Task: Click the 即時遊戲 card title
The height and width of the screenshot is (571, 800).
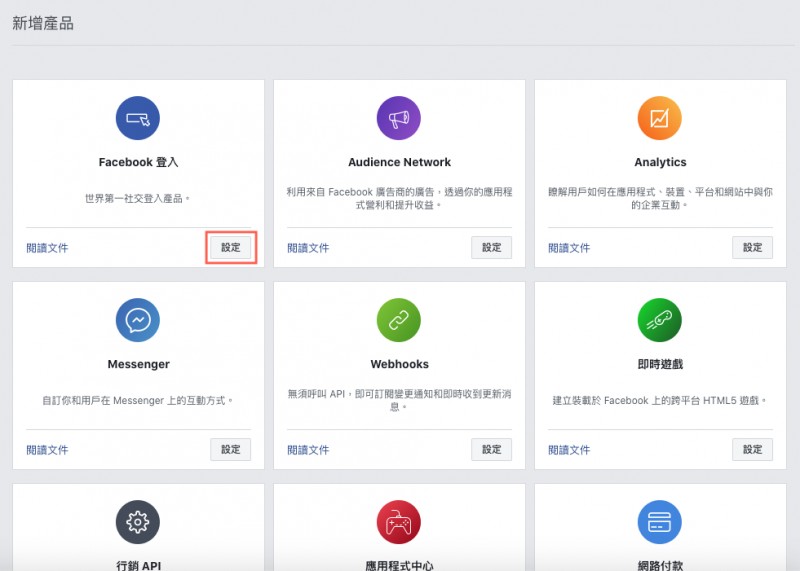Action: click(x=660, y=364)
